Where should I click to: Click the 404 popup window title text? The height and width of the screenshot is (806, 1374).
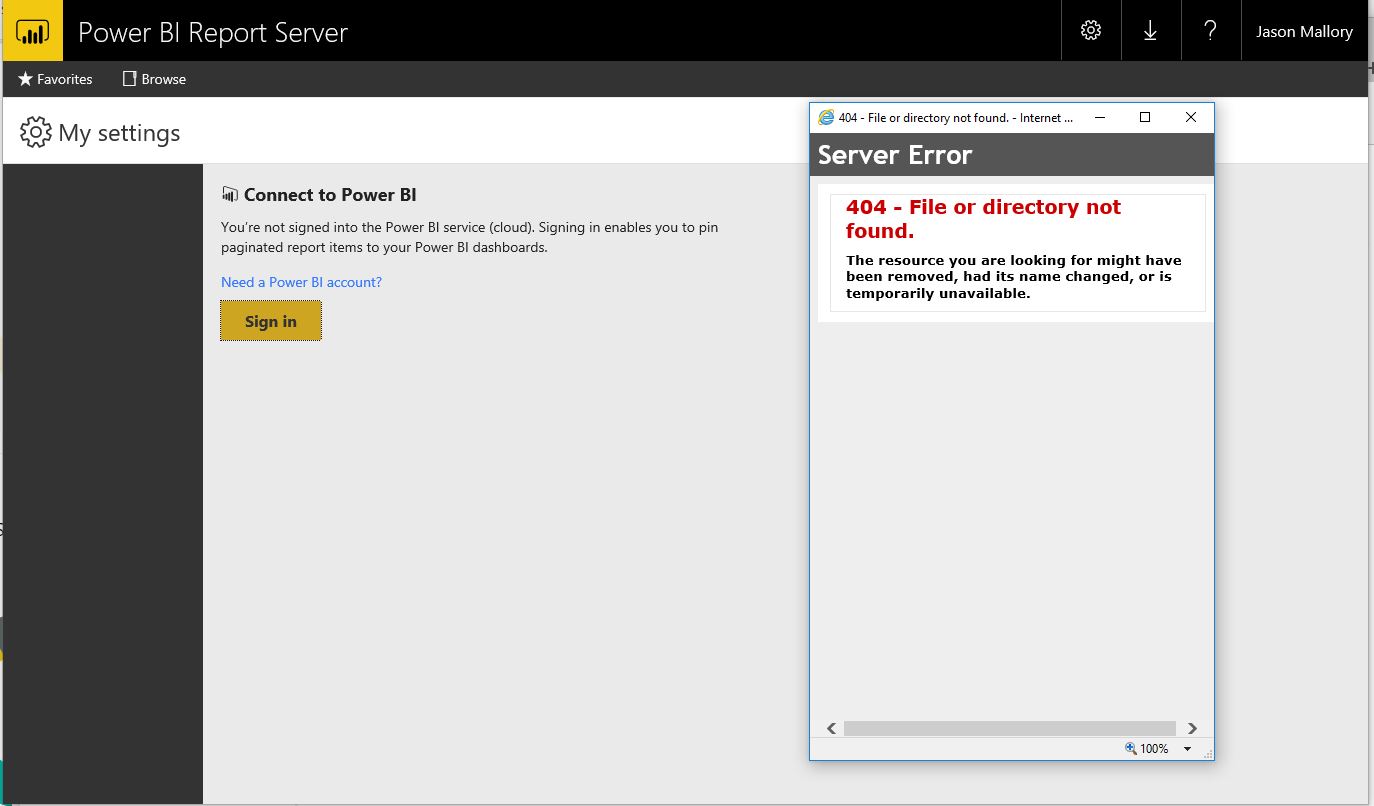click(x=956, y=118)
